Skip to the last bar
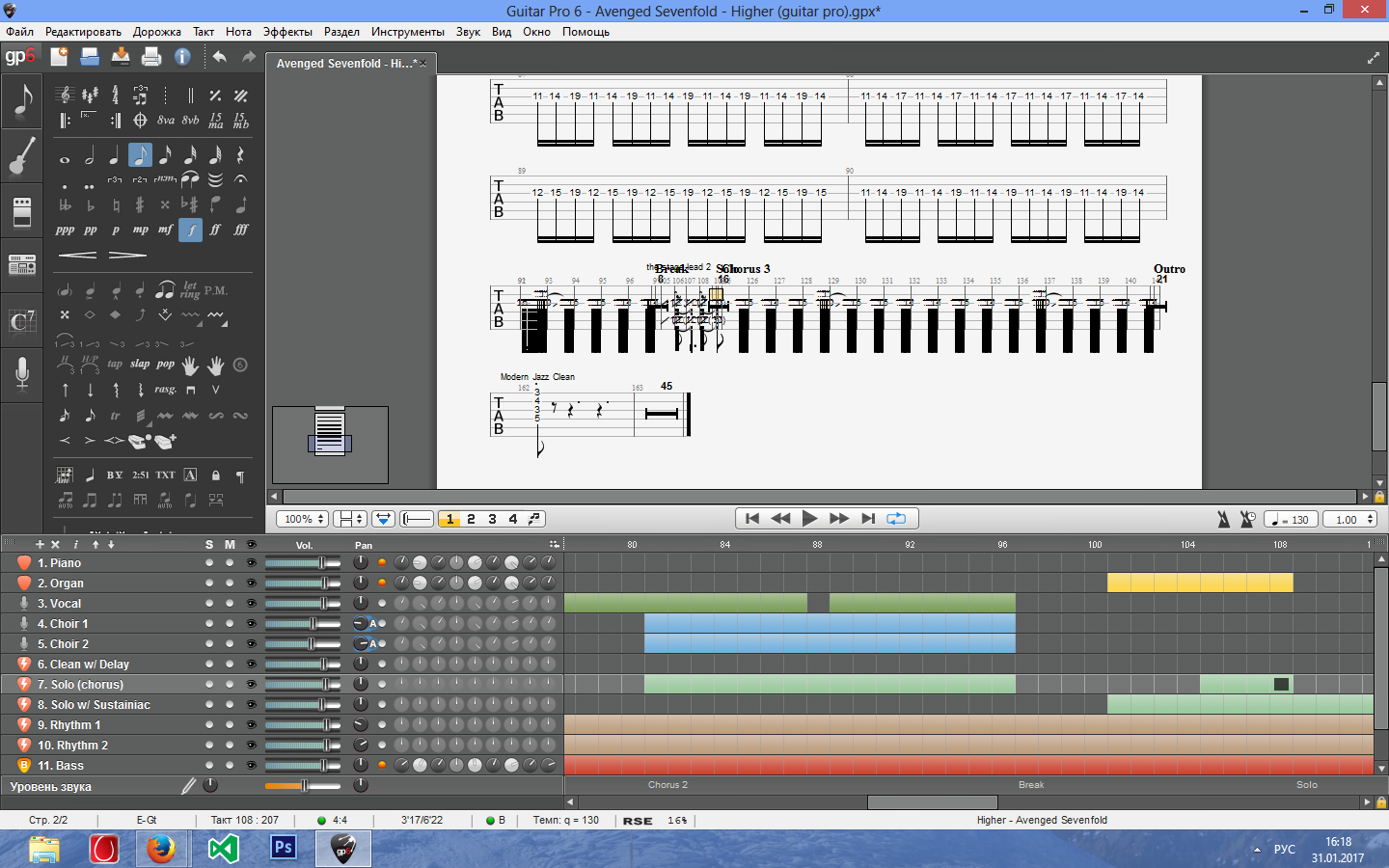Screen dimensions: 1389x868 (x=868, y=518)
